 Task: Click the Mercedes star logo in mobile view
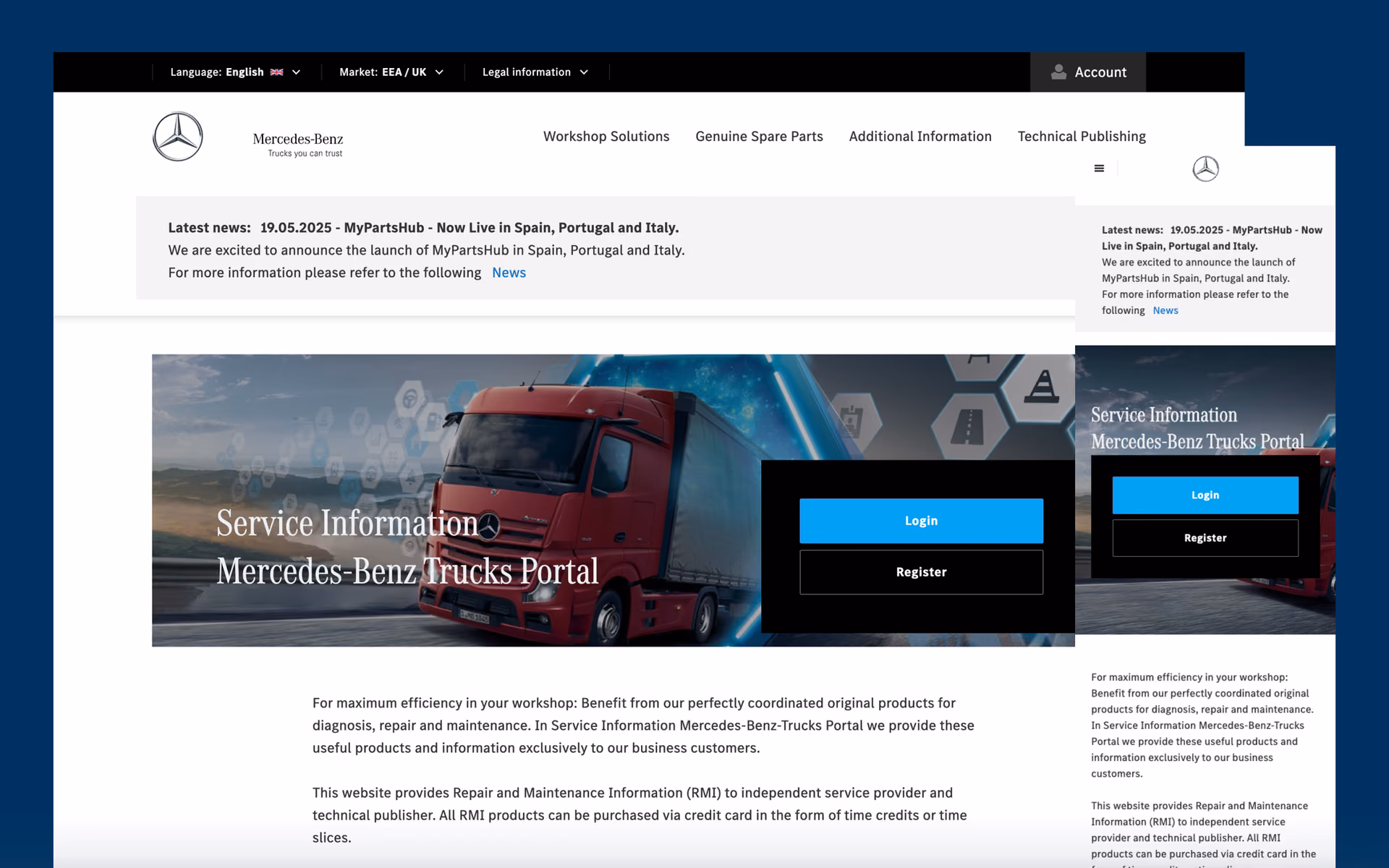coord(1205,169)
